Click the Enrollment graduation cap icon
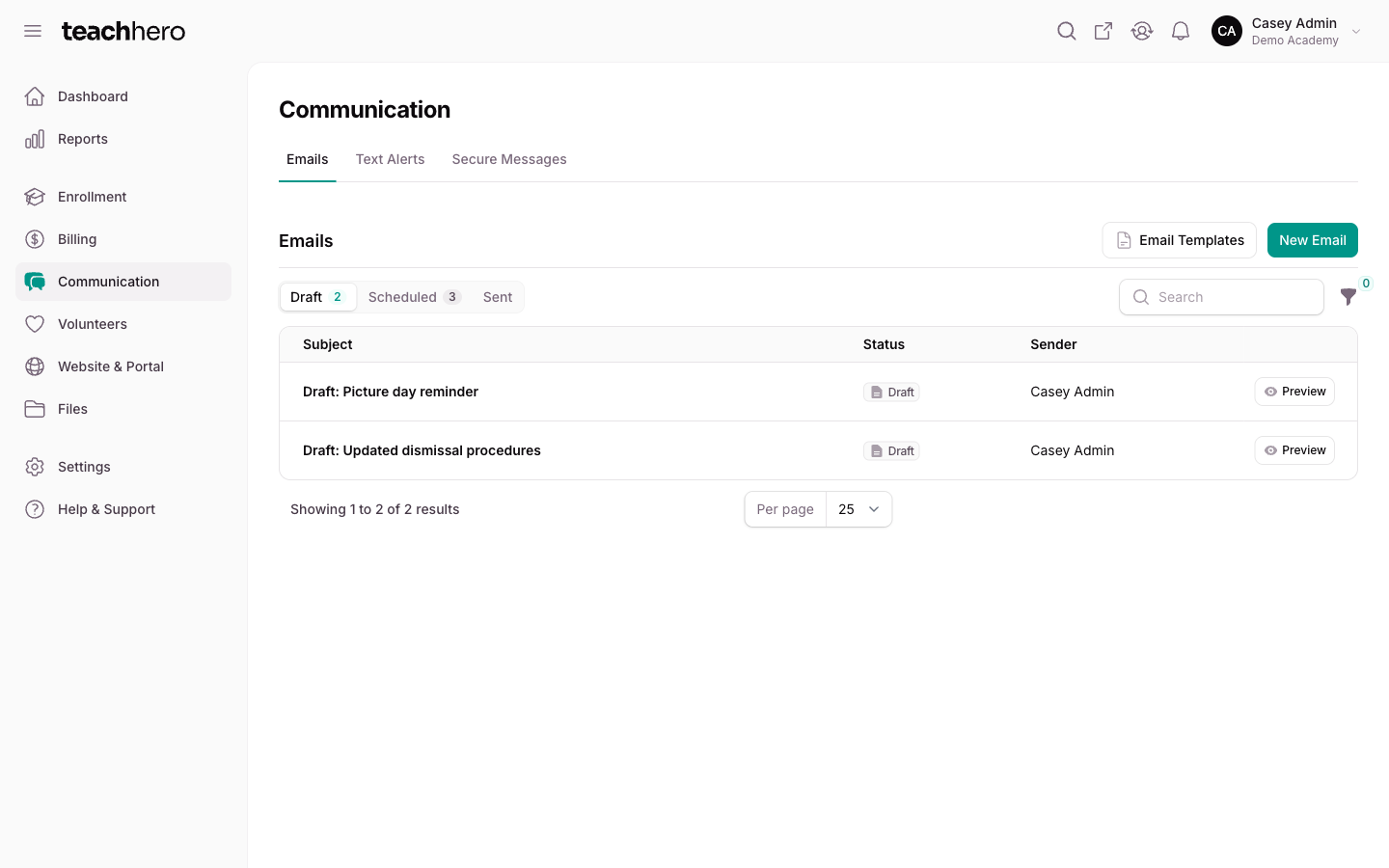The width and height of the screenshot is (1389, 868). tap(35, 197)
